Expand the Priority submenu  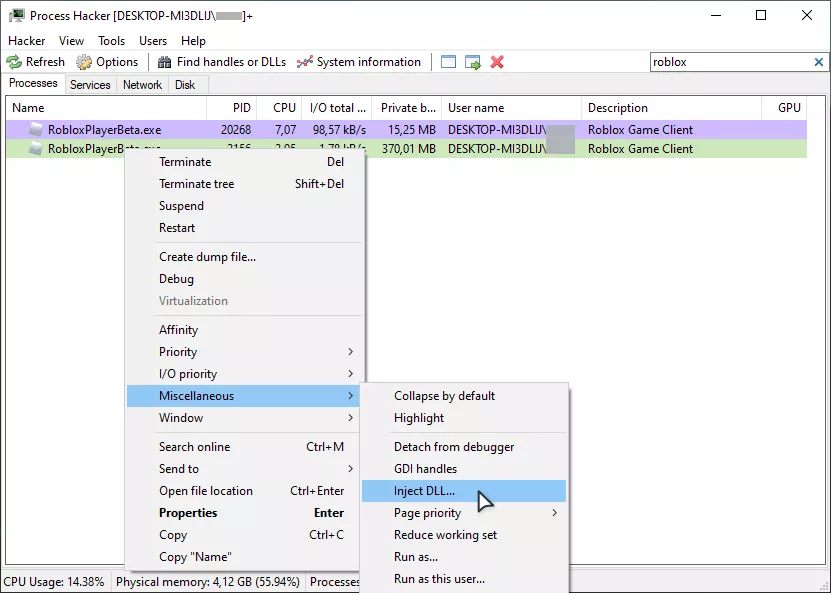click(246, 352)
